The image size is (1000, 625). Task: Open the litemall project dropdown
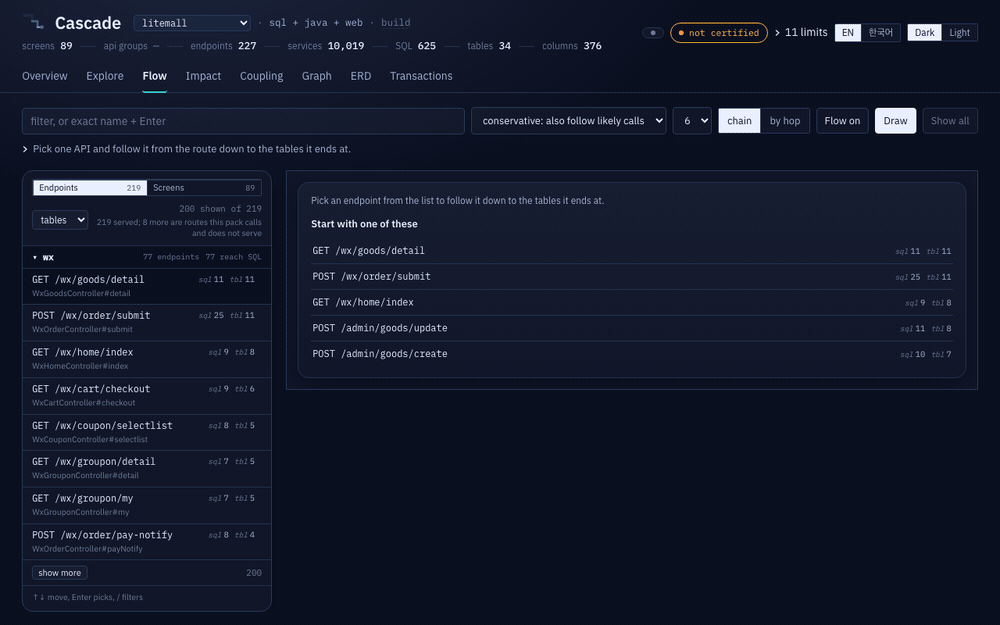tap(192, 23)
